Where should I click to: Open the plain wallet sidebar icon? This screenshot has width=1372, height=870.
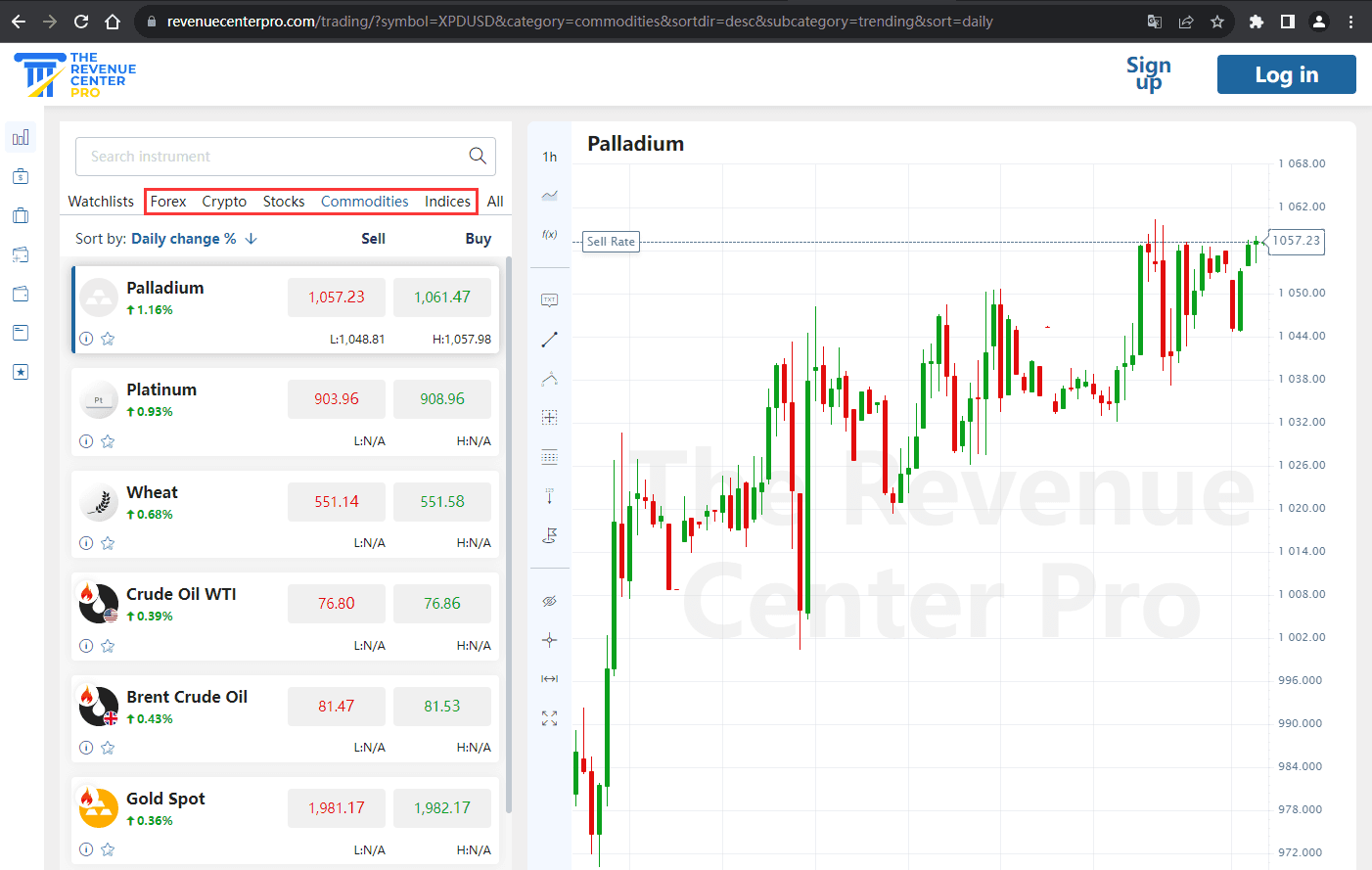pyautogui.click(x=21, y=294)
